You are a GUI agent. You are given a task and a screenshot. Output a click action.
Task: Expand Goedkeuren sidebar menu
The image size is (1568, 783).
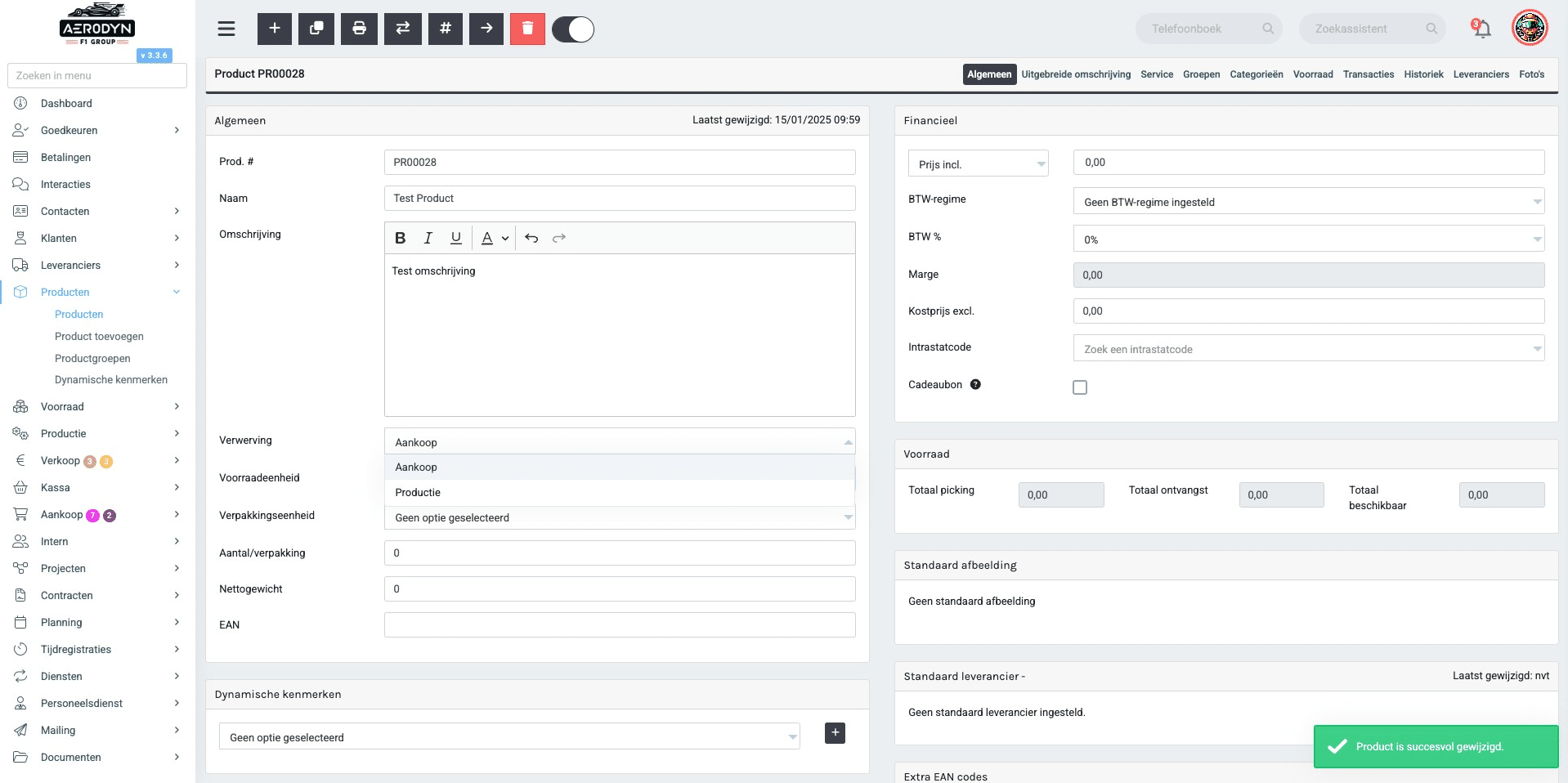[97, 130]
